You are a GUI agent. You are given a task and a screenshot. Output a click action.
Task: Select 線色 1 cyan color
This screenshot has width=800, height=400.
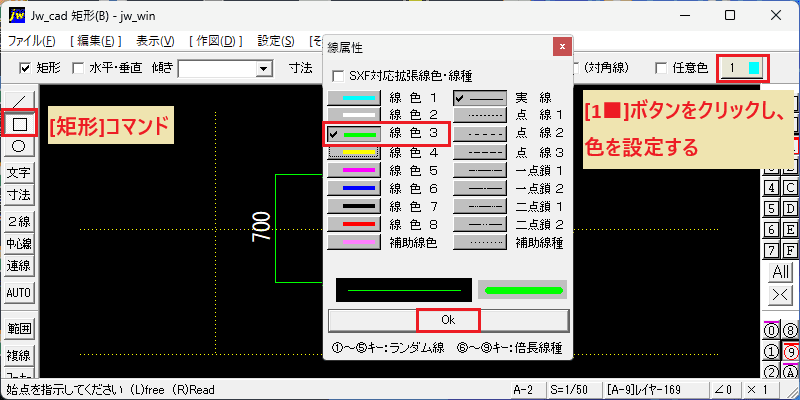[x=354, y=97]
